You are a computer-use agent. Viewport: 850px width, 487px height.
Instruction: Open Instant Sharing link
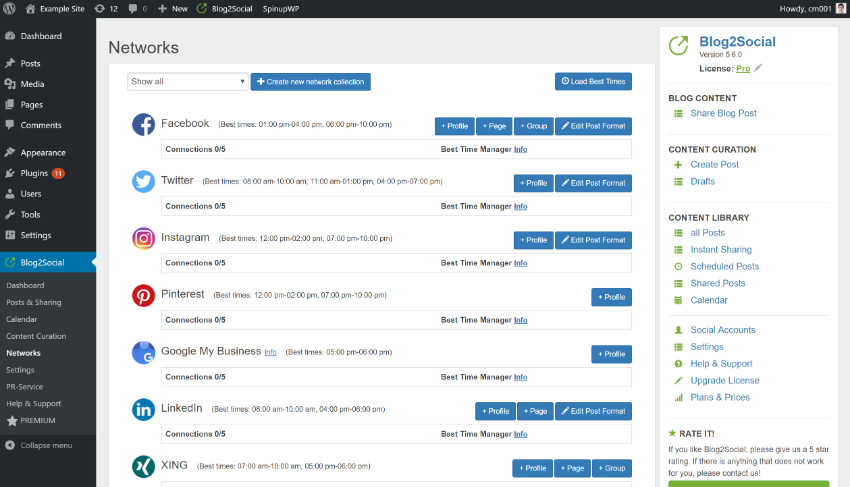pos(721,249)
